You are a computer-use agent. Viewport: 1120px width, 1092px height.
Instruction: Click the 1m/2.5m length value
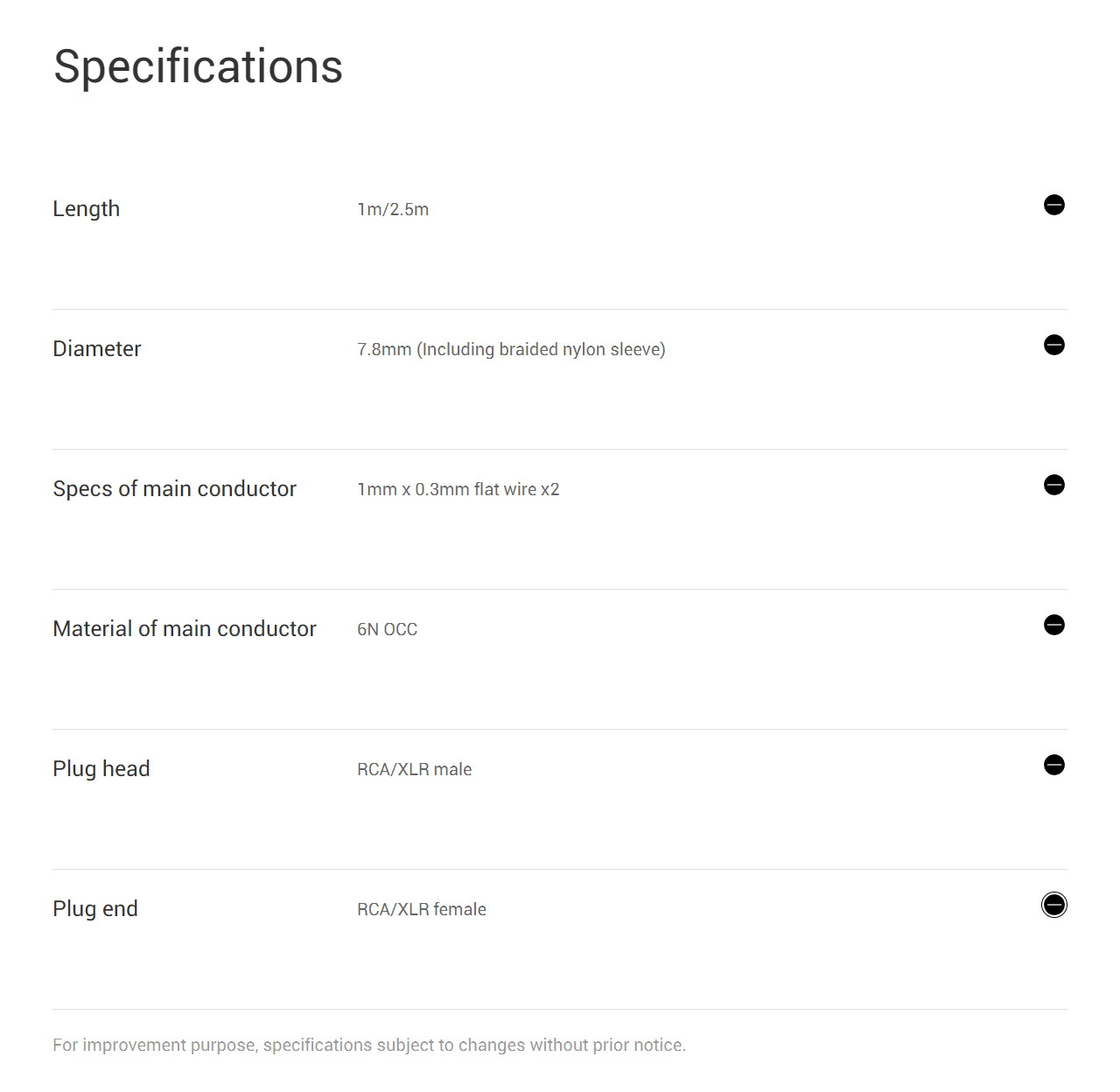[392, 209]
